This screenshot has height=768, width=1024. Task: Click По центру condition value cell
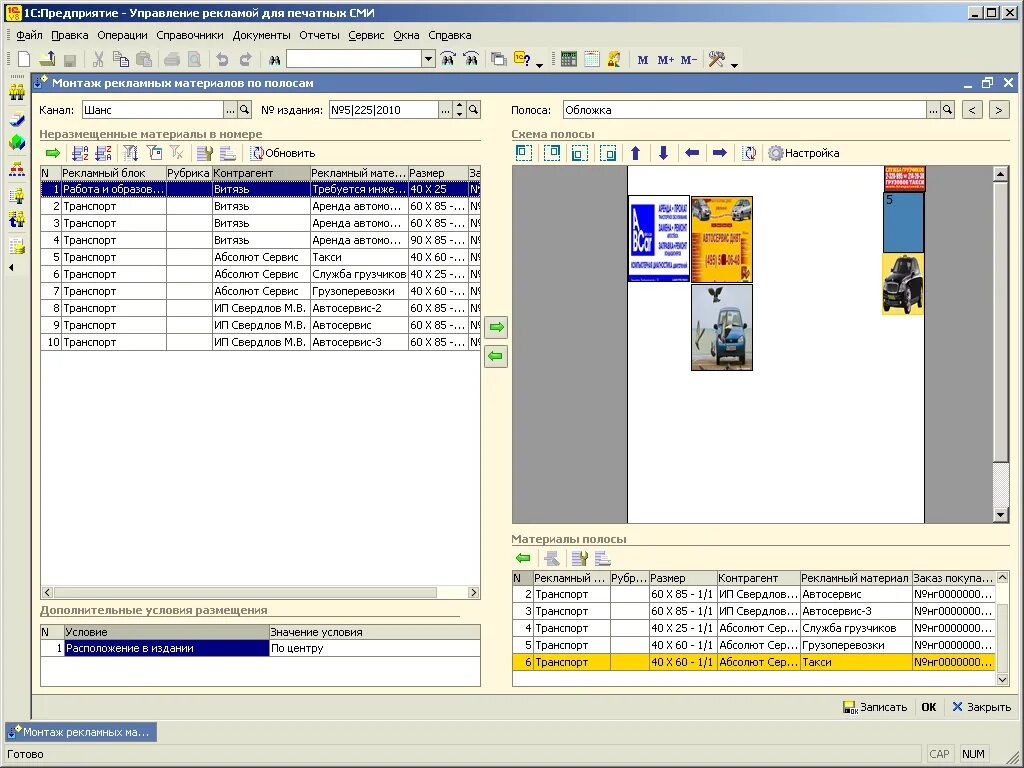click(x=374, y=648)
